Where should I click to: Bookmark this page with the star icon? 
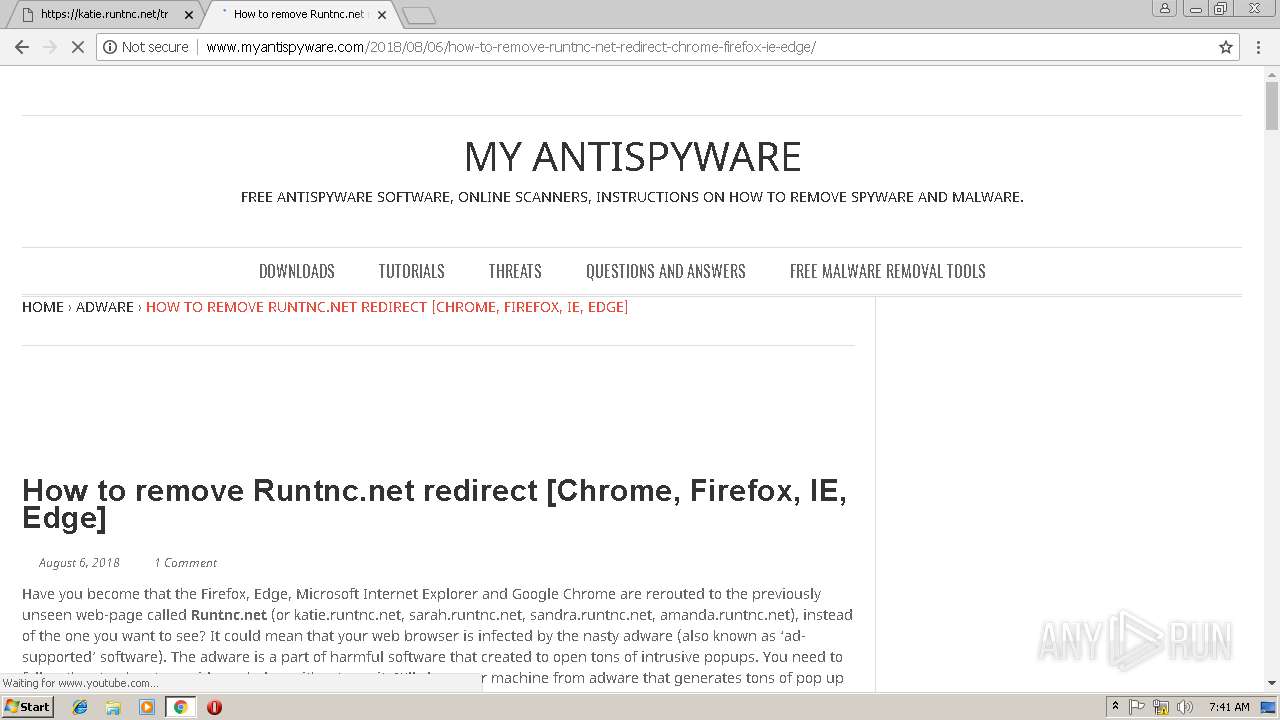(x=1226, y=47)
